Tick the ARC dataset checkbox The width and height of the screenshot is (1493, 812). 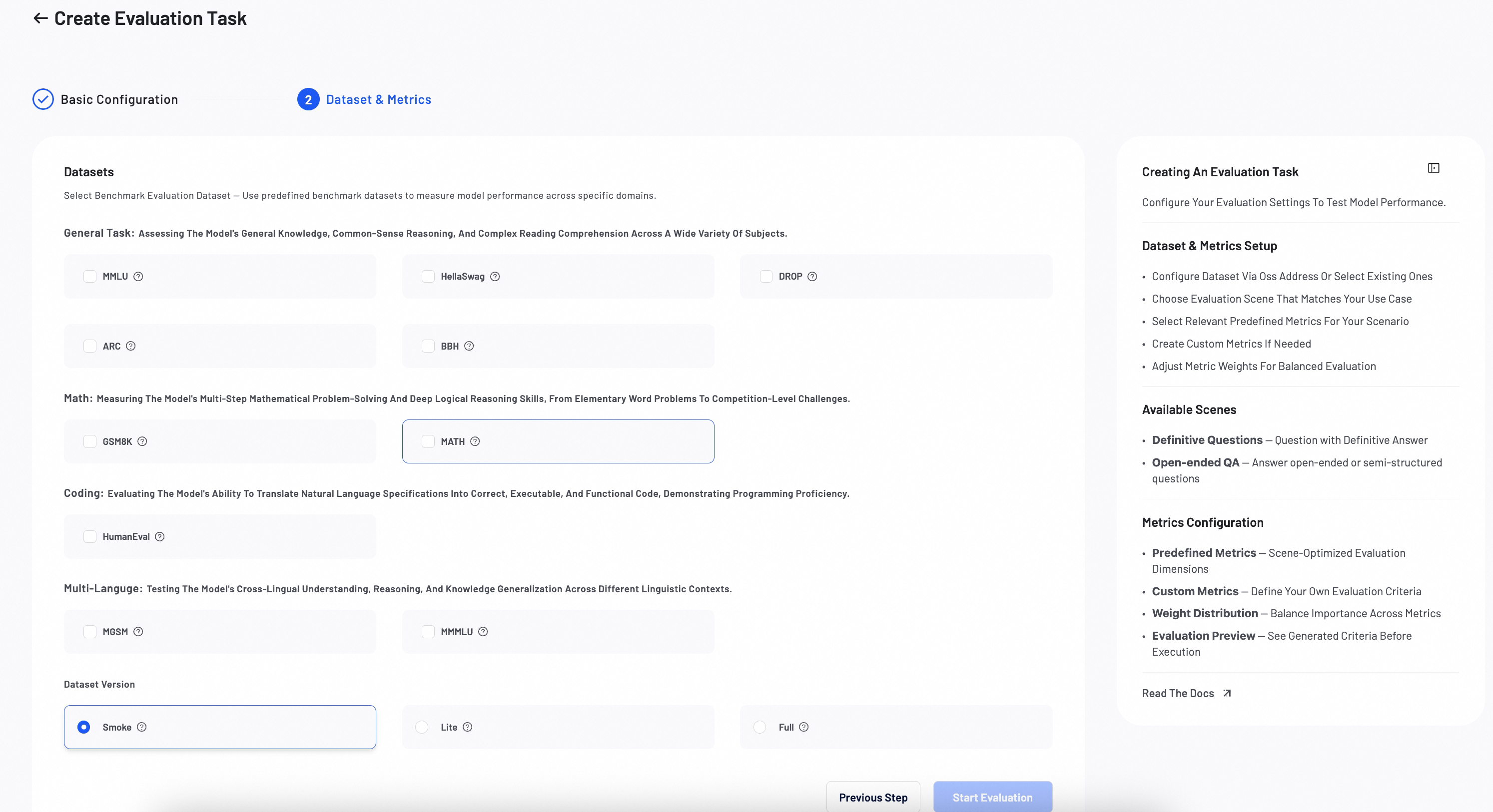pos(90,346)
